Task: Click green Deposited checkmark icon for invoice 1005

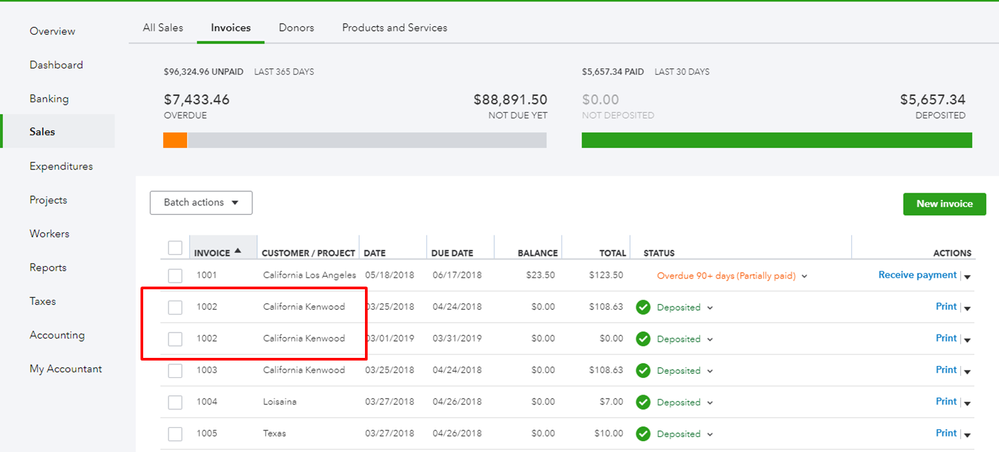Action: pos(644,434)
